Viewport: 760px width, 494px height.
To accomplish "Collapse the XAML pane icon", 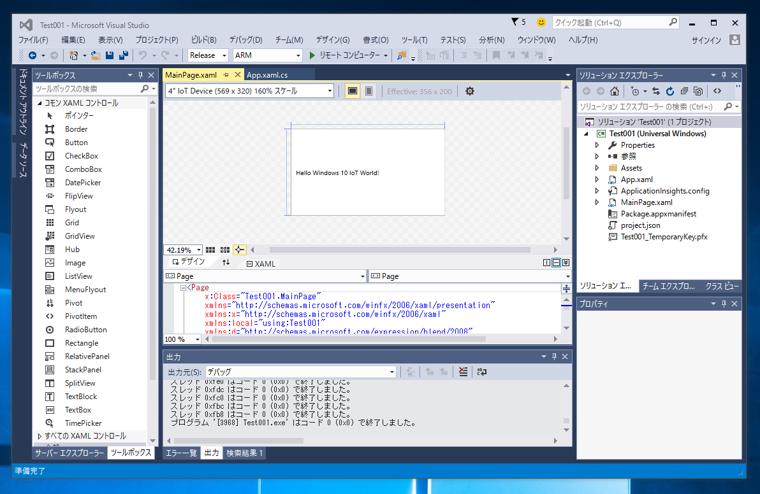I will tap(566, 263).
